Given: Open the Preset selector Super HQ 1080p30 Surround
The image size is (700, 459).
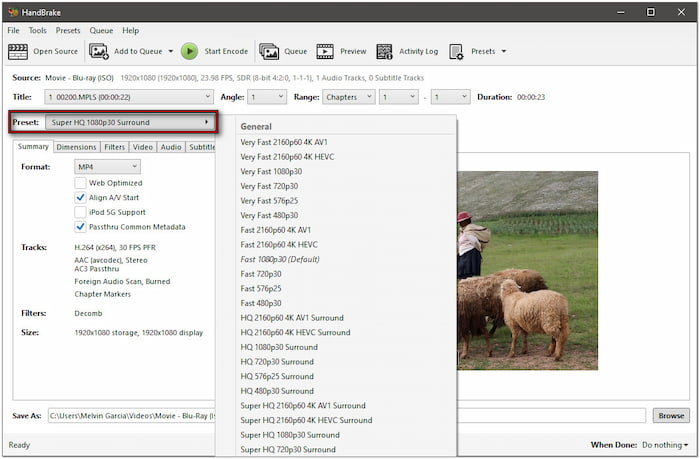Looking at the screenshot, I should point(130,122).
